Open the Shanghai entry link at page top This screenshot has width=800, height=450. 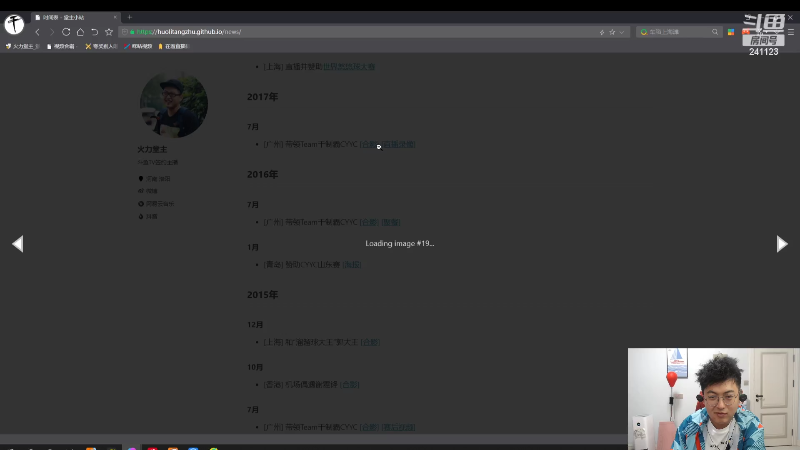pyautogui.click(x=349, y=67)
